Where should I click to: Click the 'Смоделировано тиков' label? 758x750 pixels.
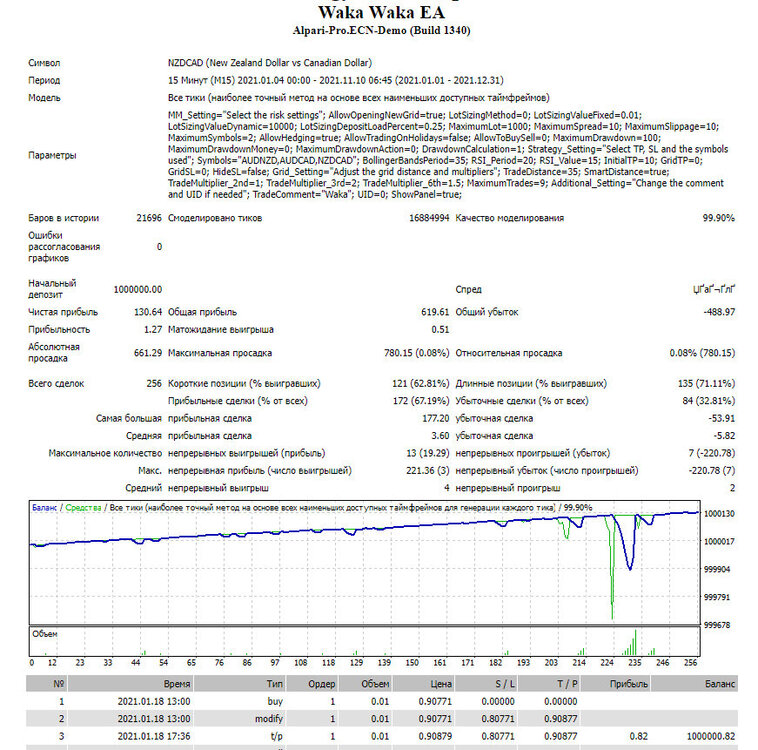(x=215, y=218)
